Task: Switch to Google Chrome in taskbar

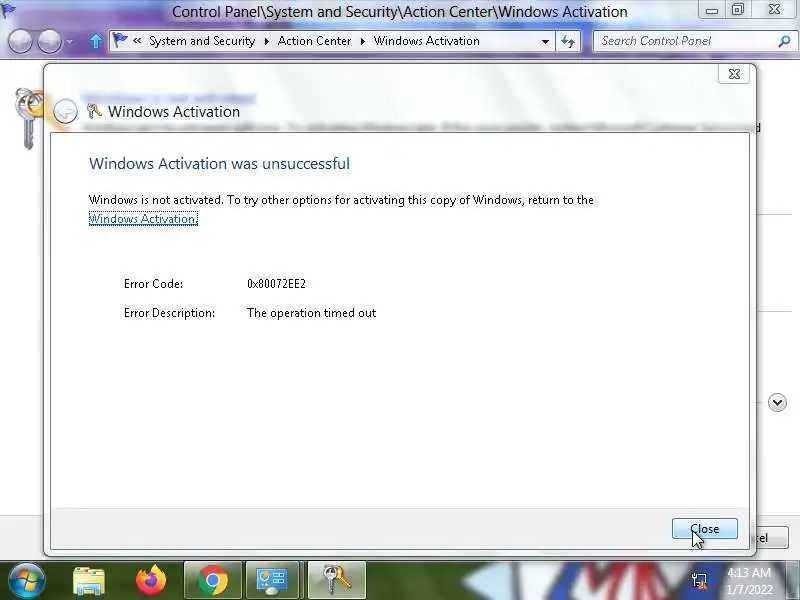Action: tap(213, 581)
